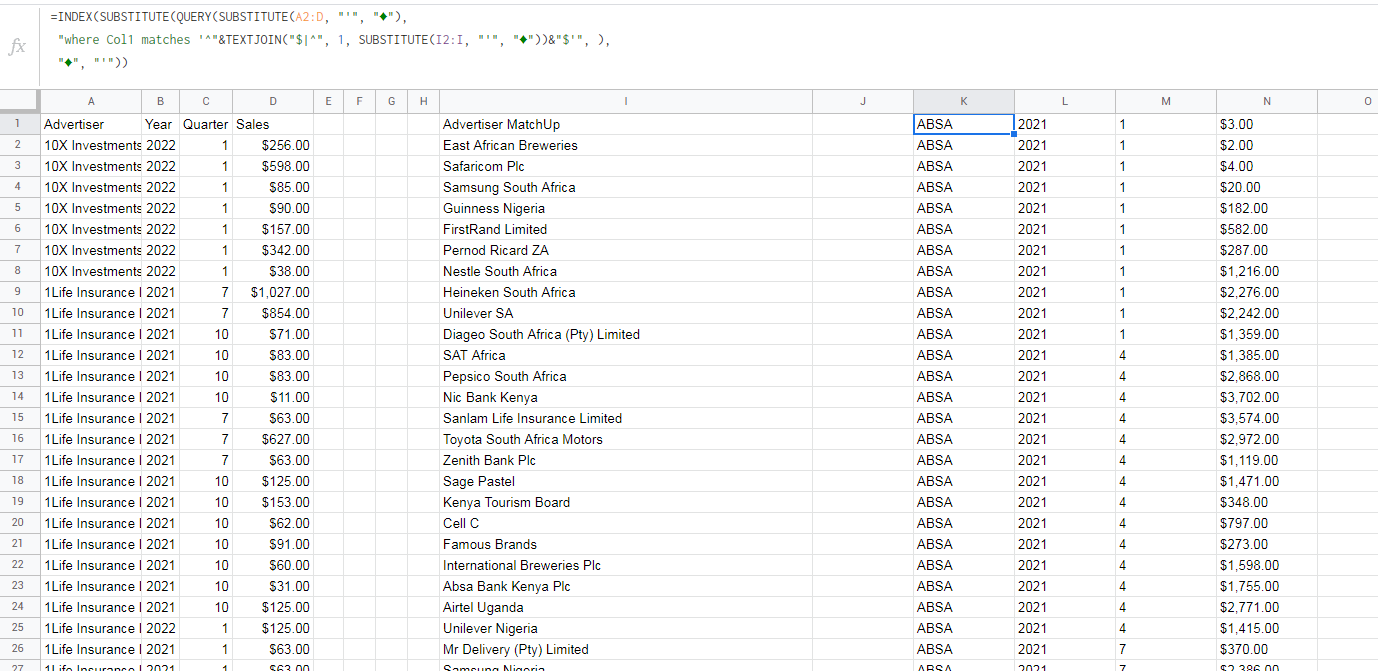Click the Unilever SA cell
The image size is (1378, 671).
pos(626,313)
